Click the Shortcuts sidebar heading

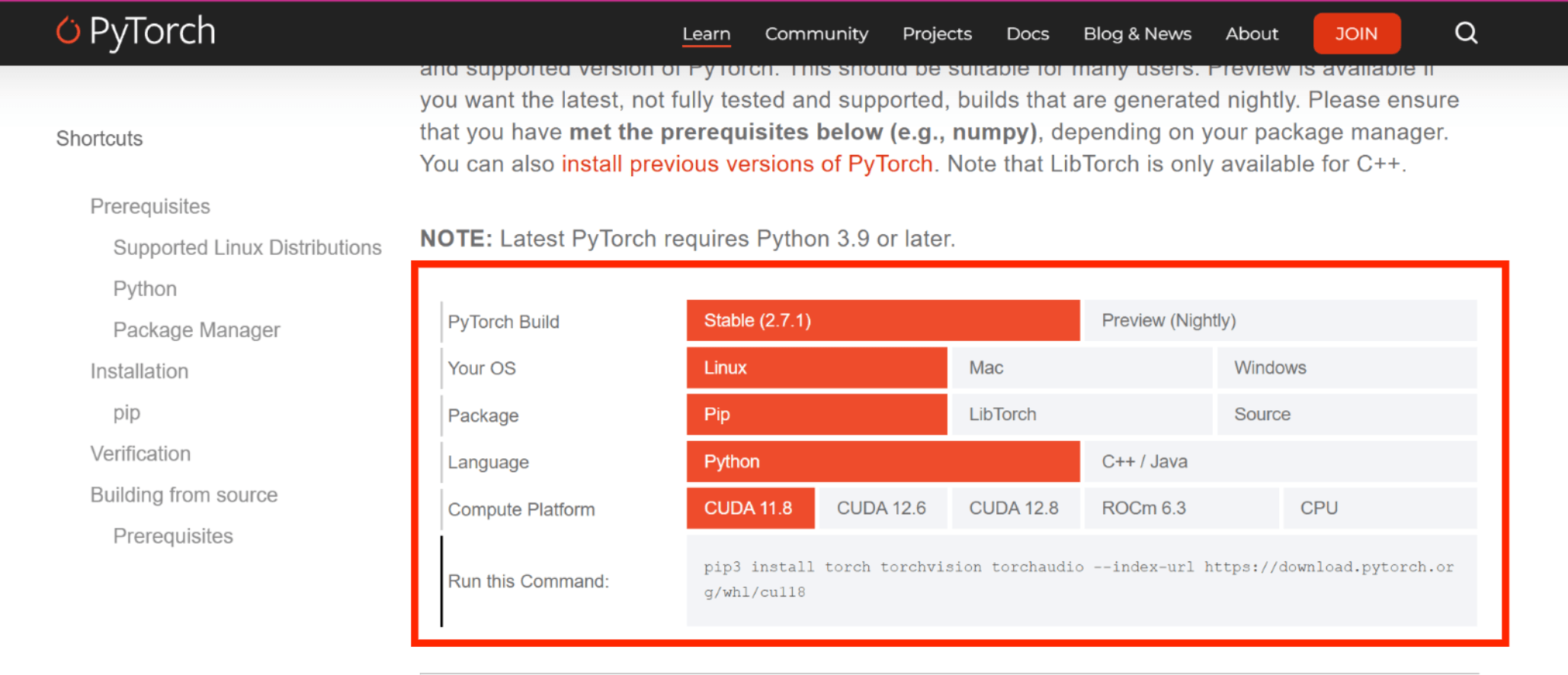coord(99,139)
